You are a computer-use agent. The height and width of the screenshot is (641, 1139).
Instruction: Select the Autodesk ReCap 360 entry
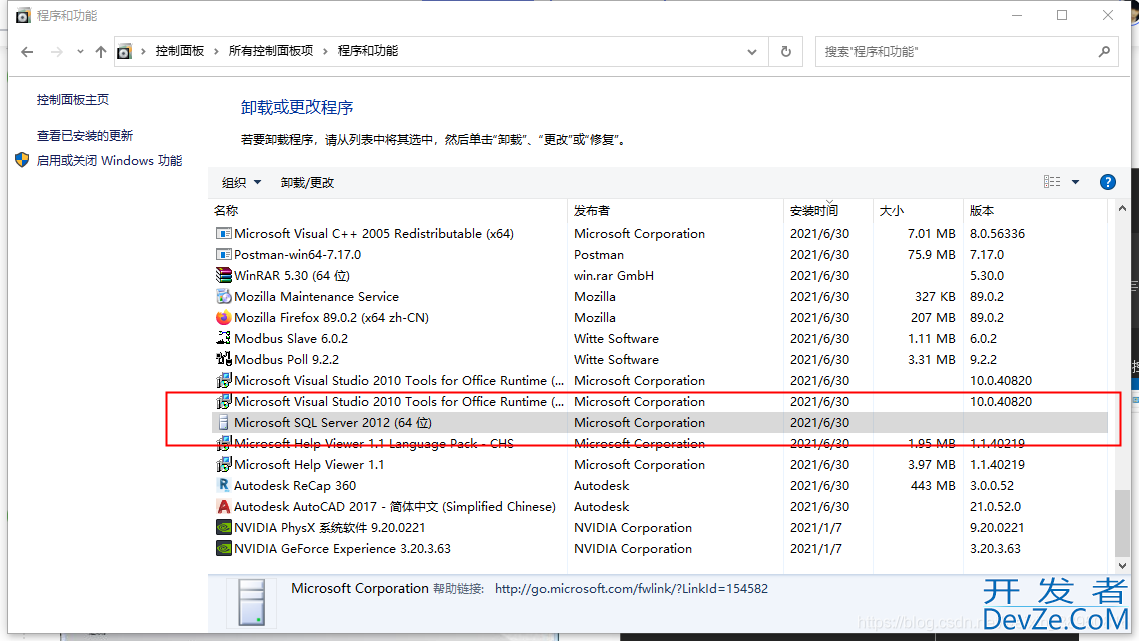[295, 485]
